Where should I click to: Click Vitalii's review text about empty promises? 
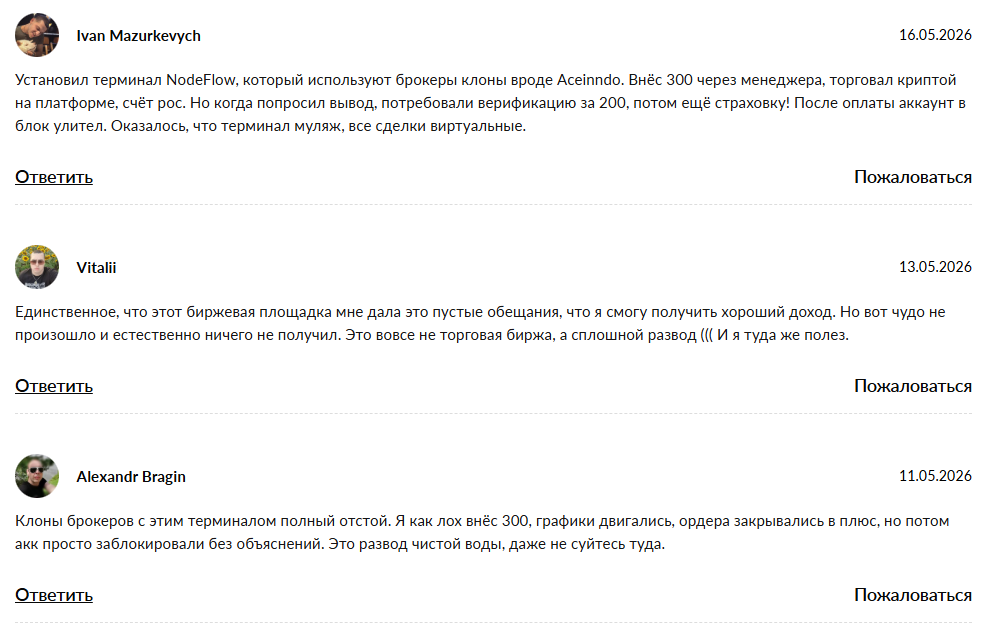(x=480, y=324)
